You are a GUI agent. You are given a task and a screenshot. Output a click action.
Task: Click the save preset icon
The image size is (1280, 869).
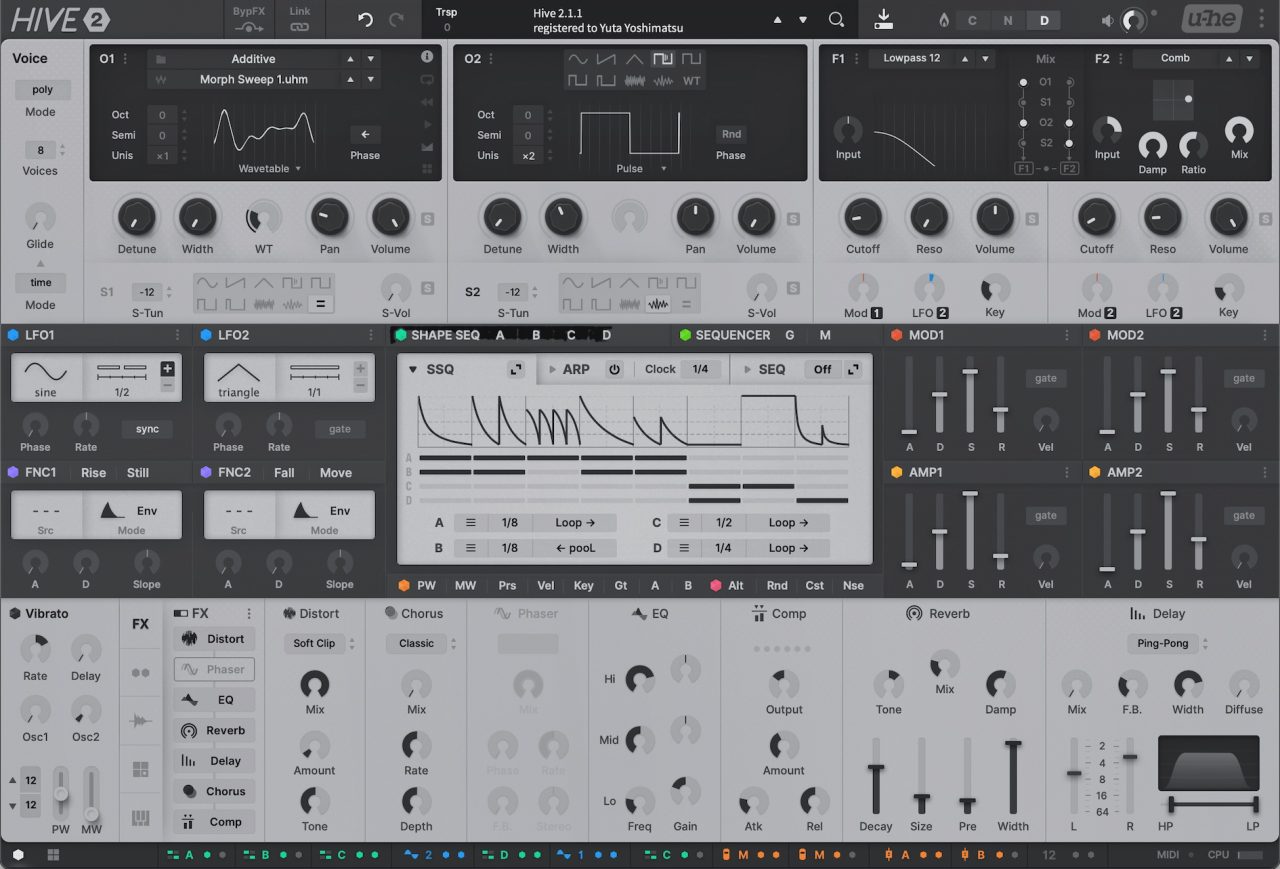(x=884, y=19)
